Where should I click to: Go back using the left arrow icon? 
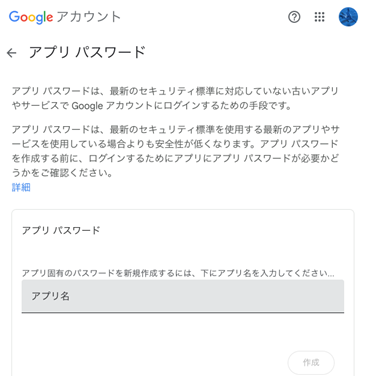[12, 53]
